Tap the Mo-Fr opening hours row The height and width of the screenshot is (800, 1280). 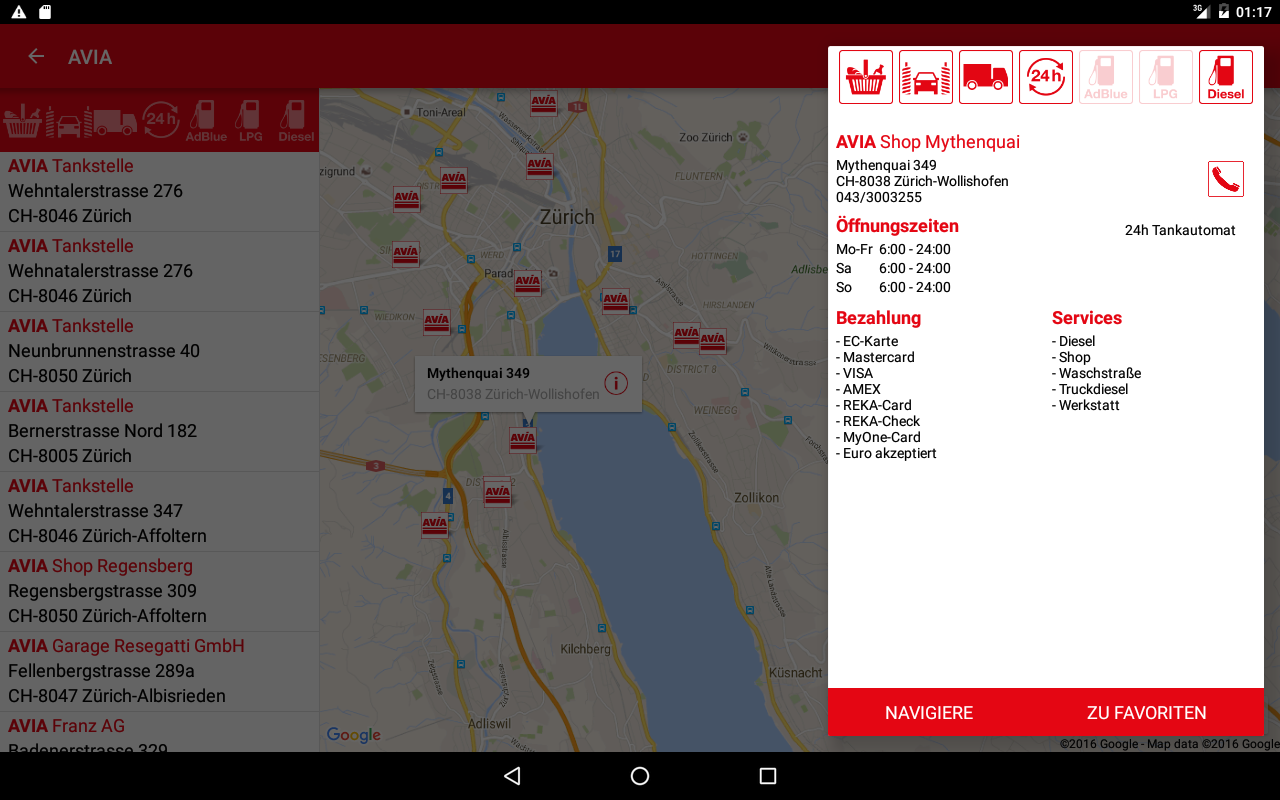893,249
